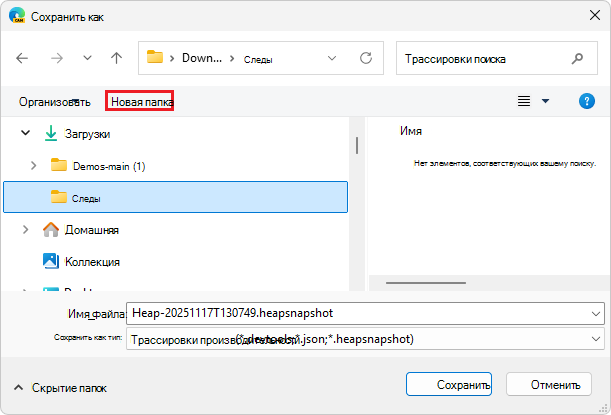Screen dimensions: 611x415
Task: Click the Коллекция picture icon
Action: [51, 261]
